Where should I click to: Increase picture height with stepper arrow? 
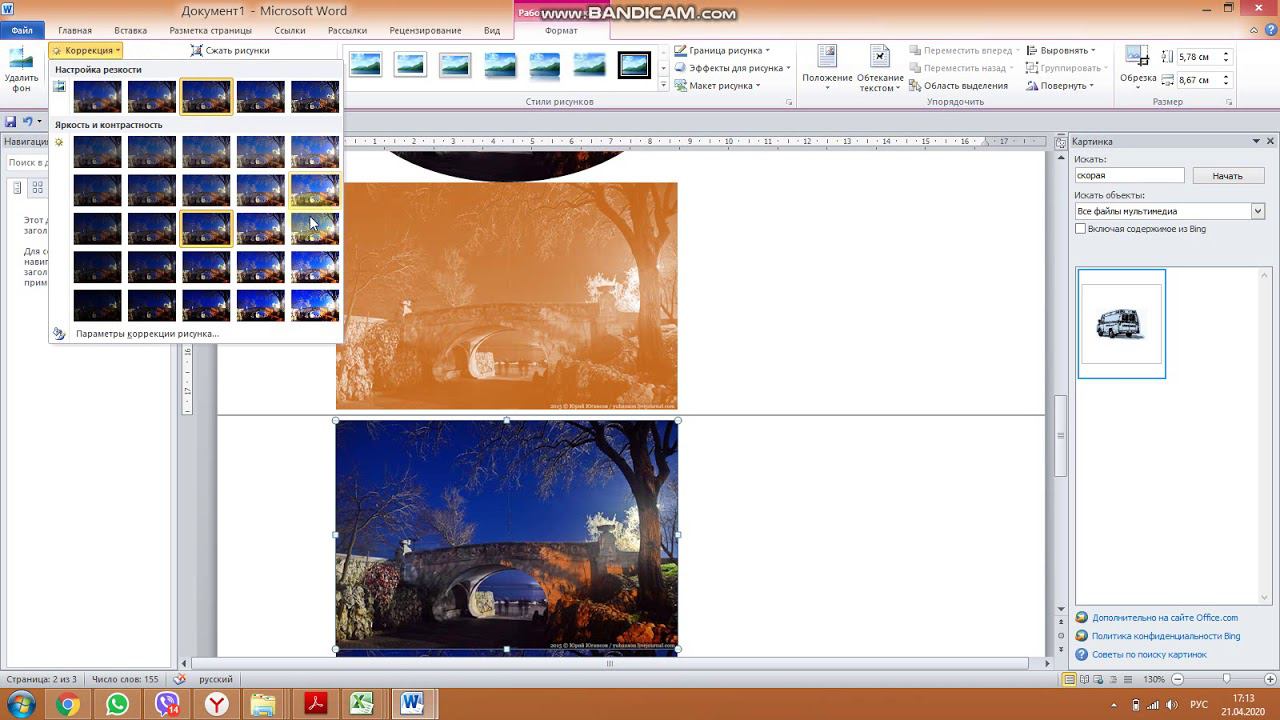(x=1226, y=54)
